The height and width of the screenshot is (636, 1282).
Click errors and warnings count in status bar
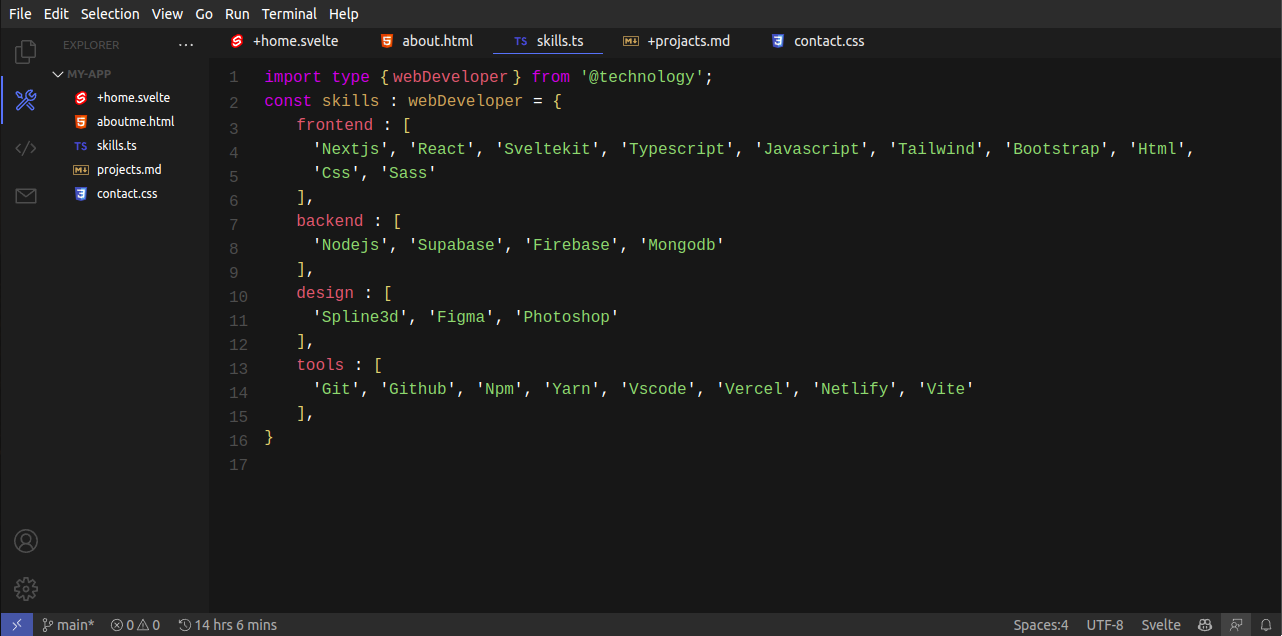click(135, 625)
